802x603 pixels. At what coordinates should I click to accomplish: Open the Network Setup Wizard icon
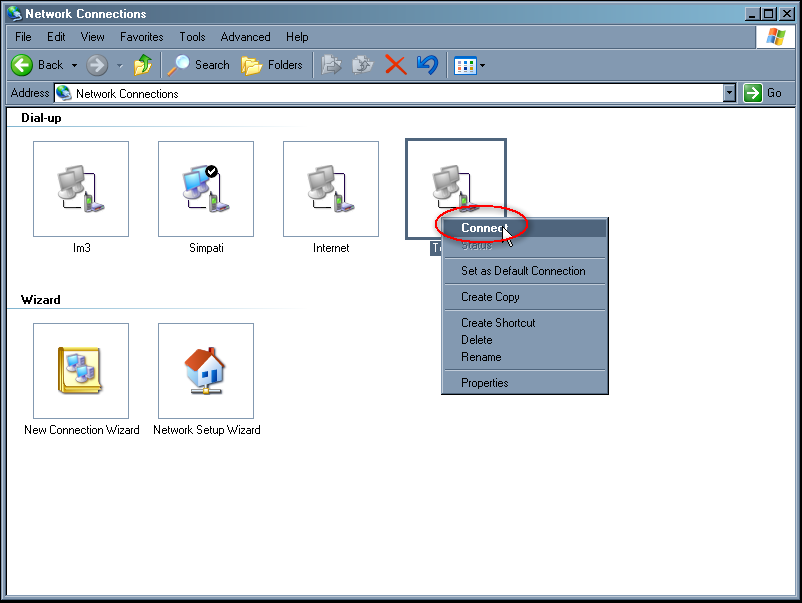tap(206, 371)
